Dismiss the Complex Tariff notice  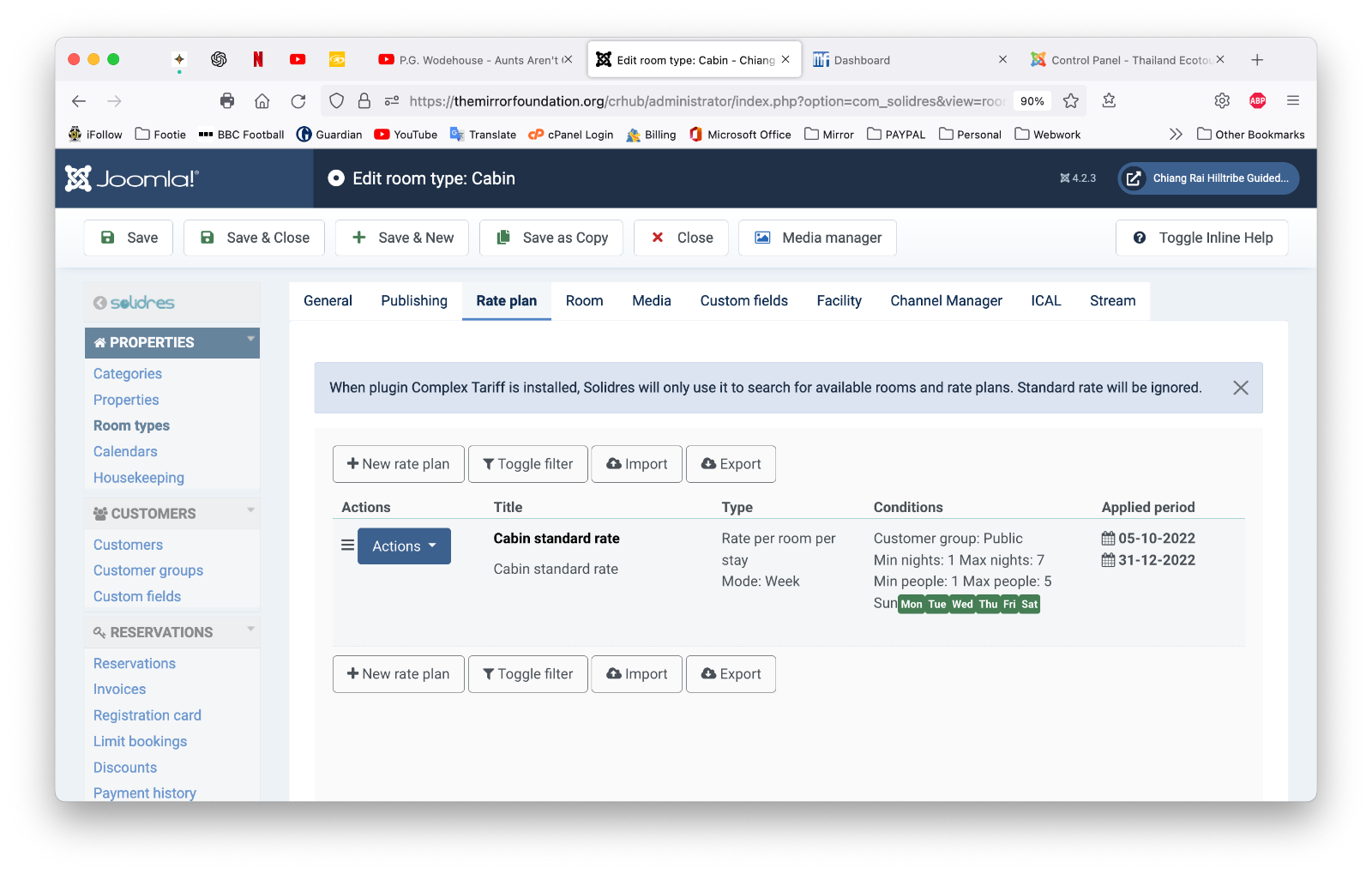[x=1240, y=388]
